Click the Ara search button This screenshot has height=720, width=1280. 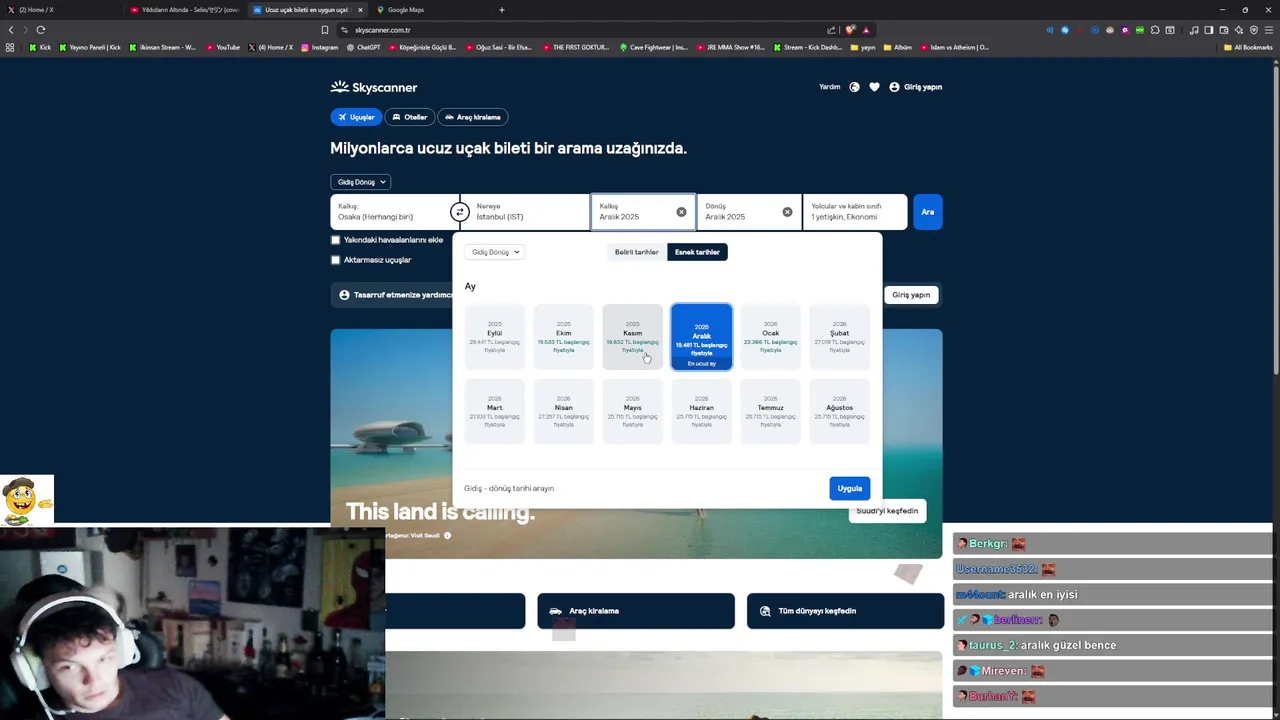click(927, 212)
